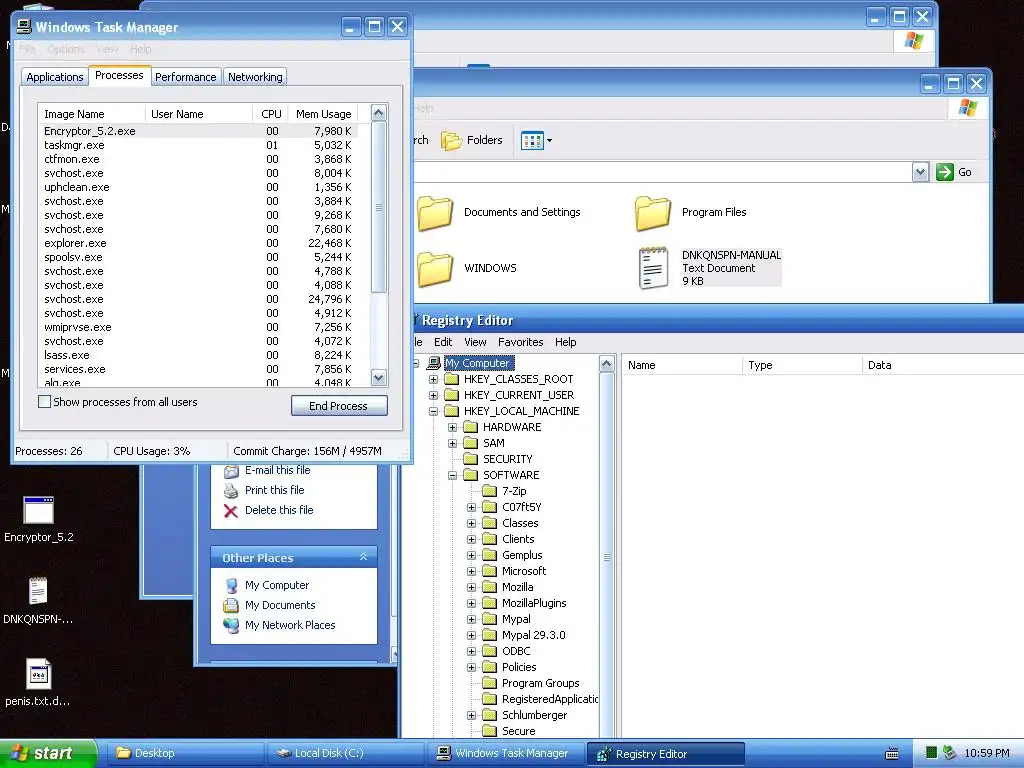Open the address bar dropdown arrow
This screenshot has height=768, width=1024.
[x=920, y=172]
